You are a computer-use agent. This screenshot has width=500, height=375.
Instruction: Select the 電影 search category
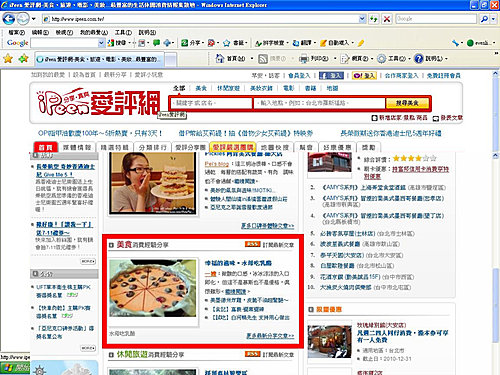point(289,88)
